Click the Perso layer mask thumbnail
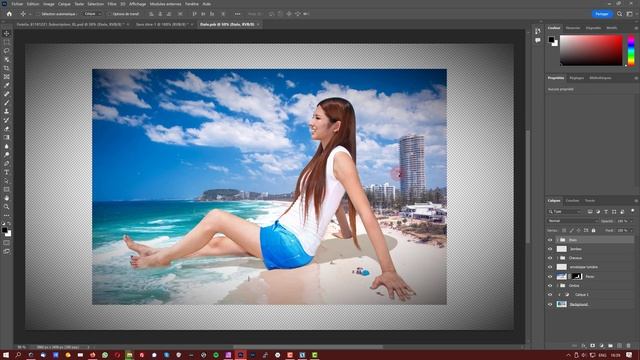Image resolution: width=640 pixels, height=360 pixels. [576, 277]
